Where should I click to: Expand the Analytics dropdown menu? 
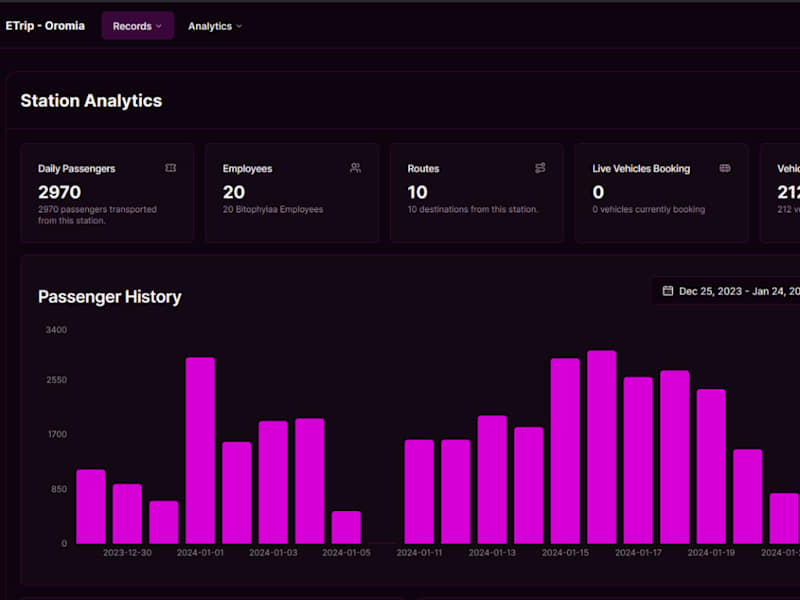tap(215, 26)
